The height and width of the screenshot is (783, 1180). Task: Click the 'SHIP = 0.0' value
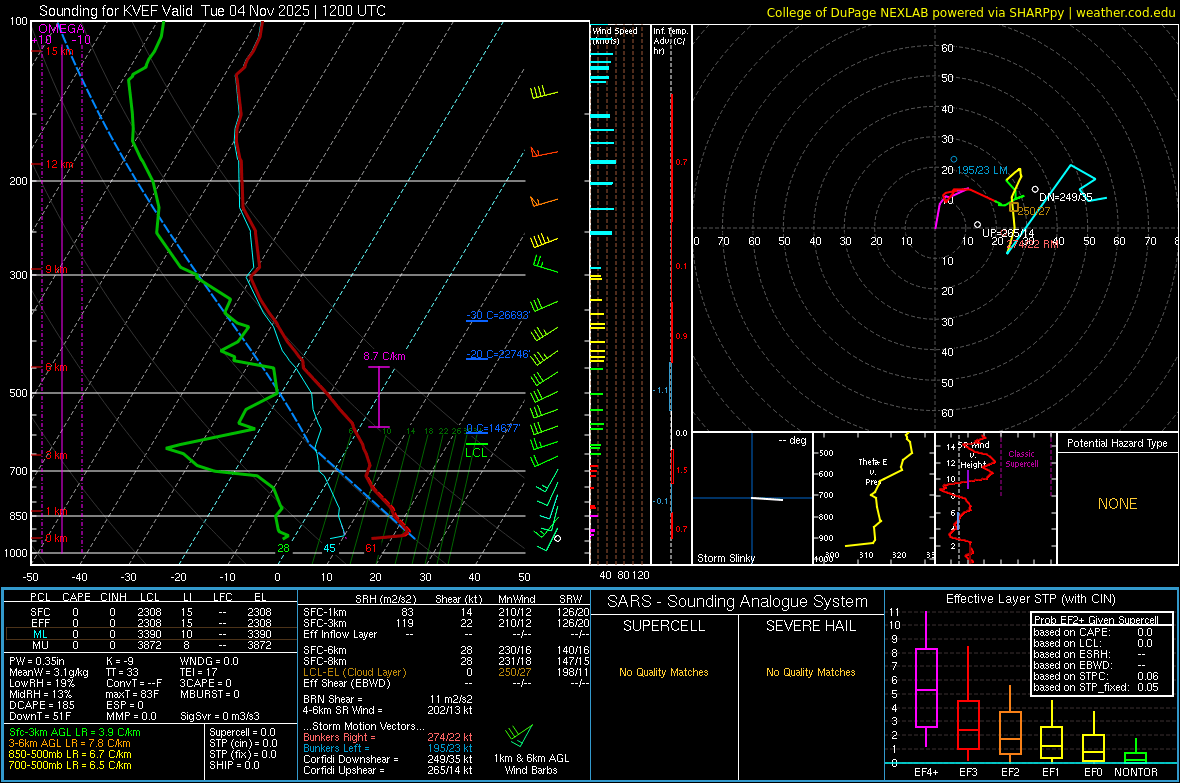click(234, 765)
